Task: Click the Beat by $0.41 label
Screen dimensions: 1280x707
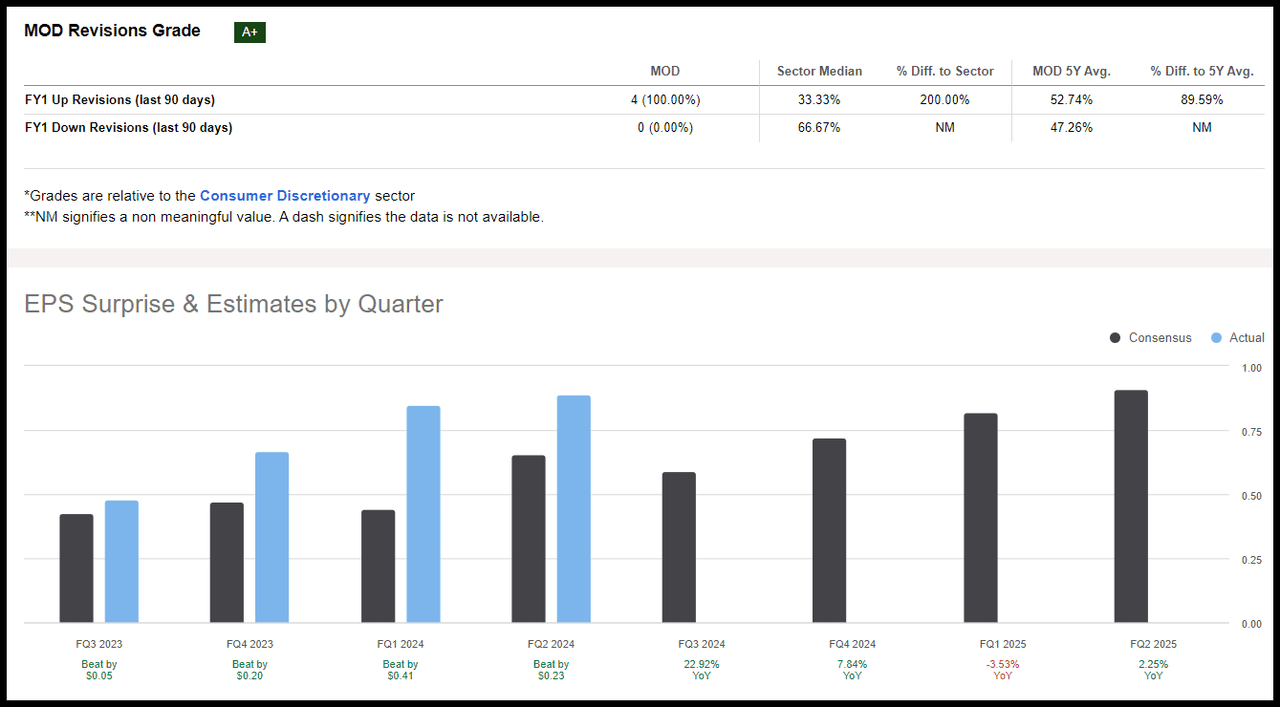Action: pos(400,670)
